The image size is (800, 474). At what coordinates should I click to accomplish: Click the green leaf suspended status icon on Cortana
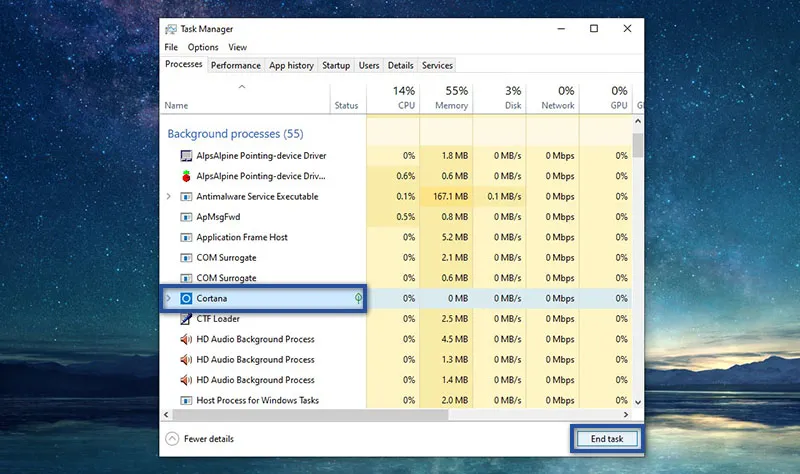click(x=359, y=298)
